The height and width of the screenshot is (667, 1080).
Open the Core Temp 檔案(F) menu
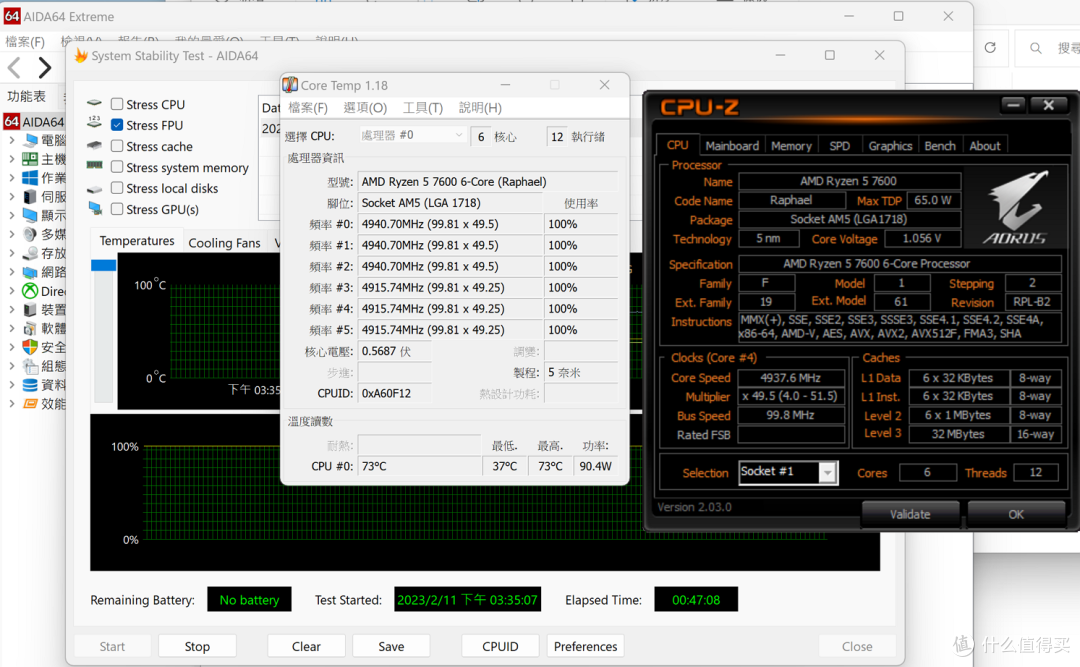[x=308, y=107]
